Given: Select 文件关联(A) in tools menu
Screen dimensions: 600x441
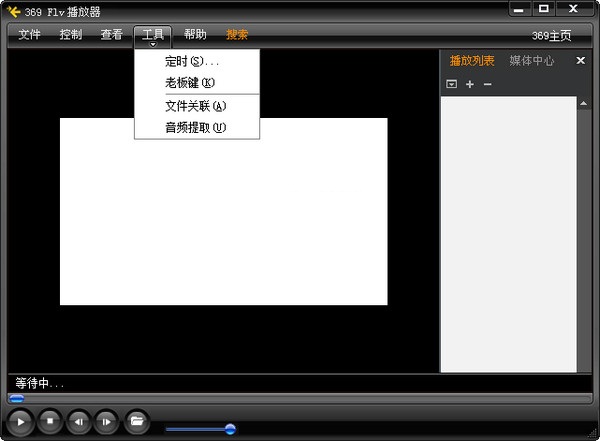Looking at the screenshot, I should (x=196, y=106).
